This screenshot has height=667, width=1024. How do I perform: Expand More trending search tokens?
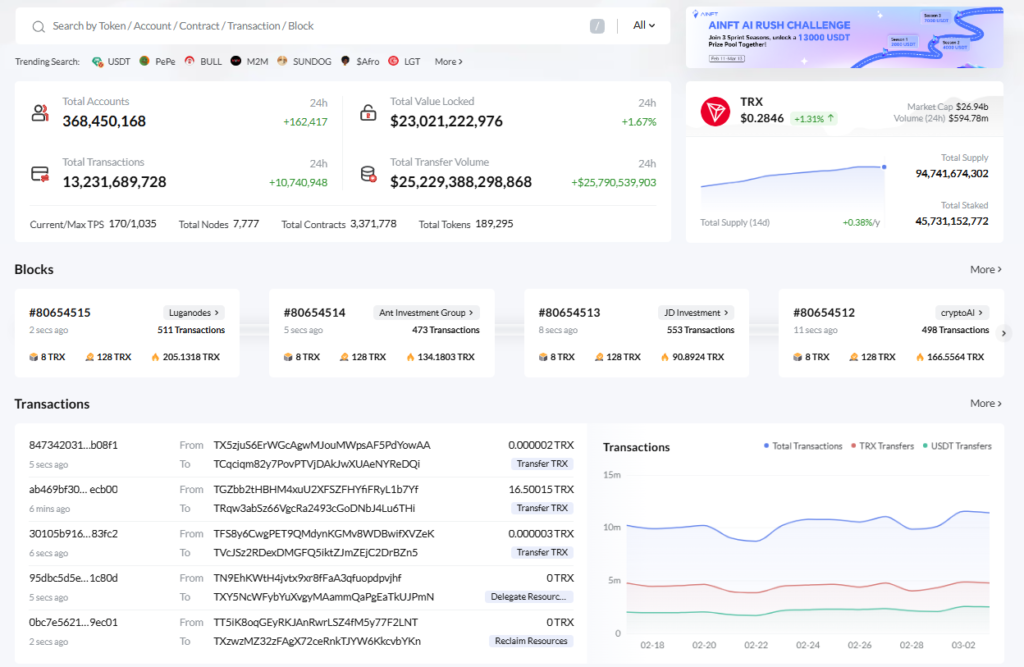point(448,62)
